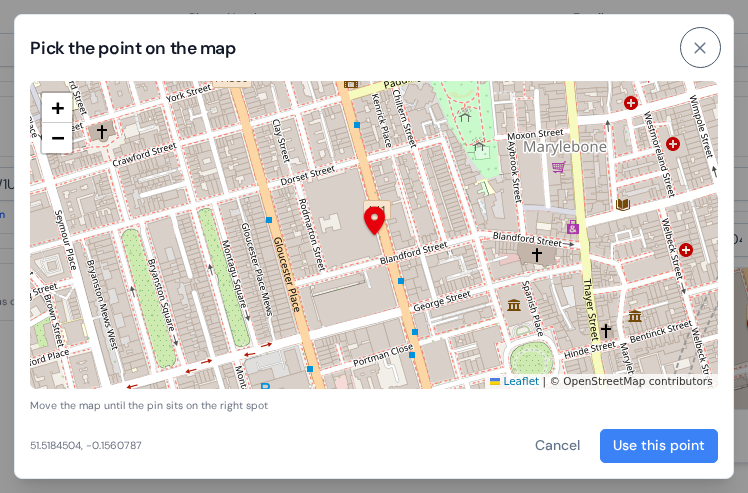This screenshot has width=748, height=493.
Task: Zoom in the map with plus button
Action: [x=57, y=108]
